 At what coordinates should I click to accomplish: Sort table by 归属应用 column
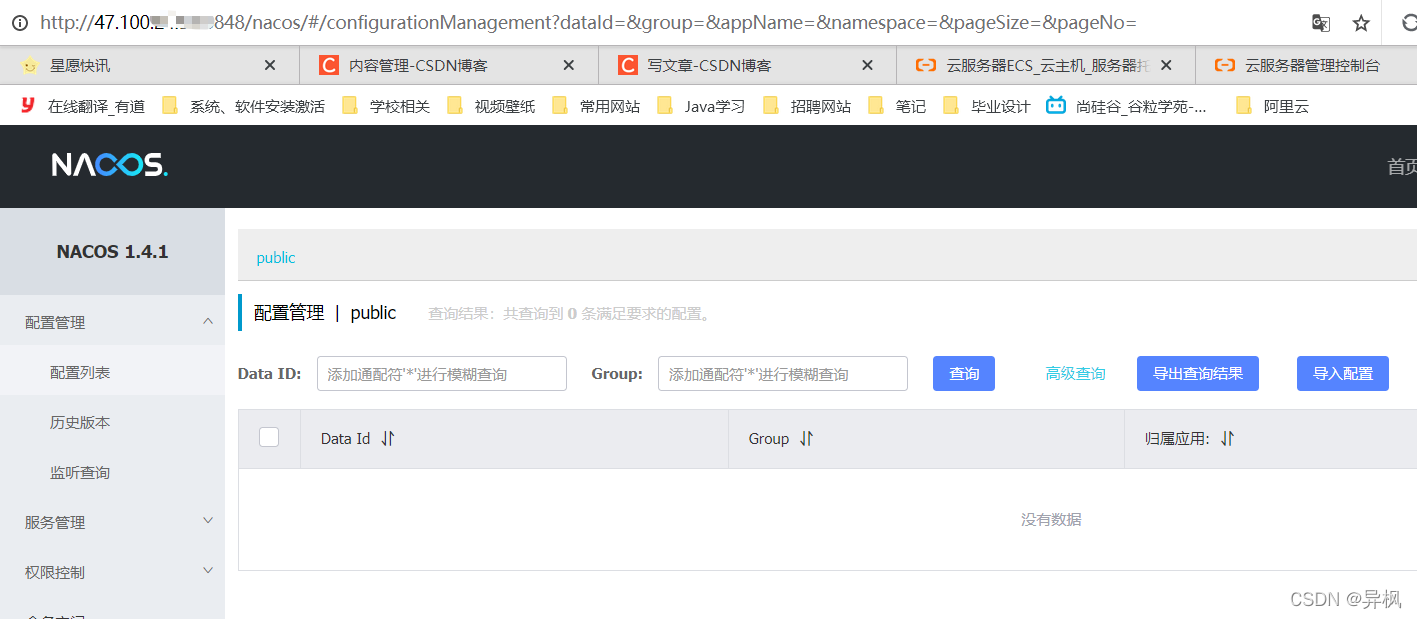point(1227,438)
